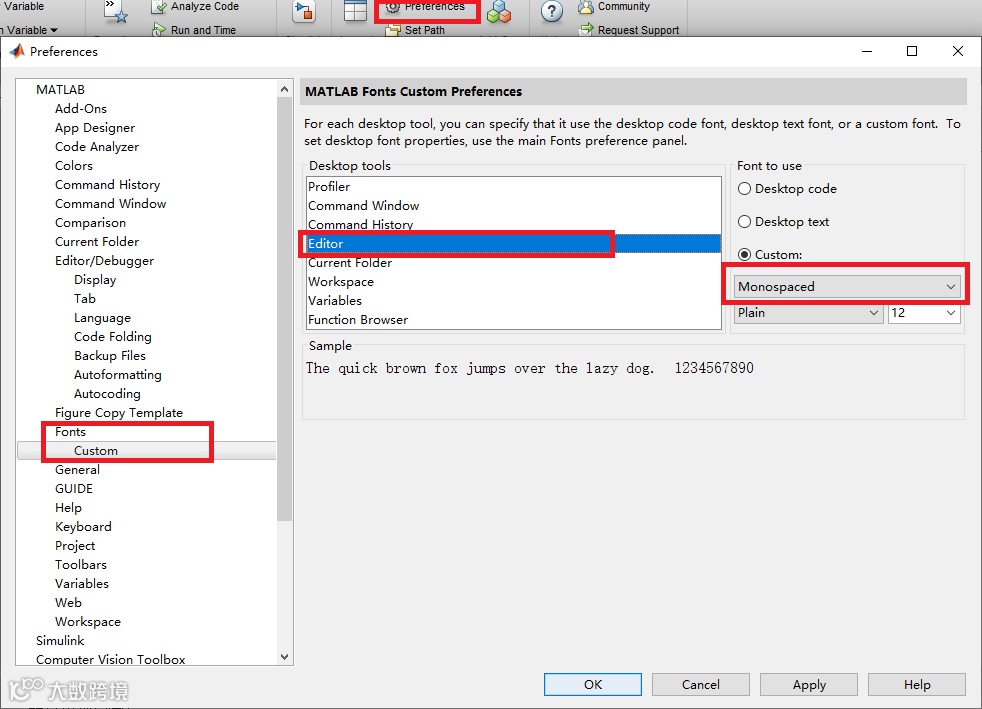
Task: Open the Web preferences tree item
Action: coord(68,603)
